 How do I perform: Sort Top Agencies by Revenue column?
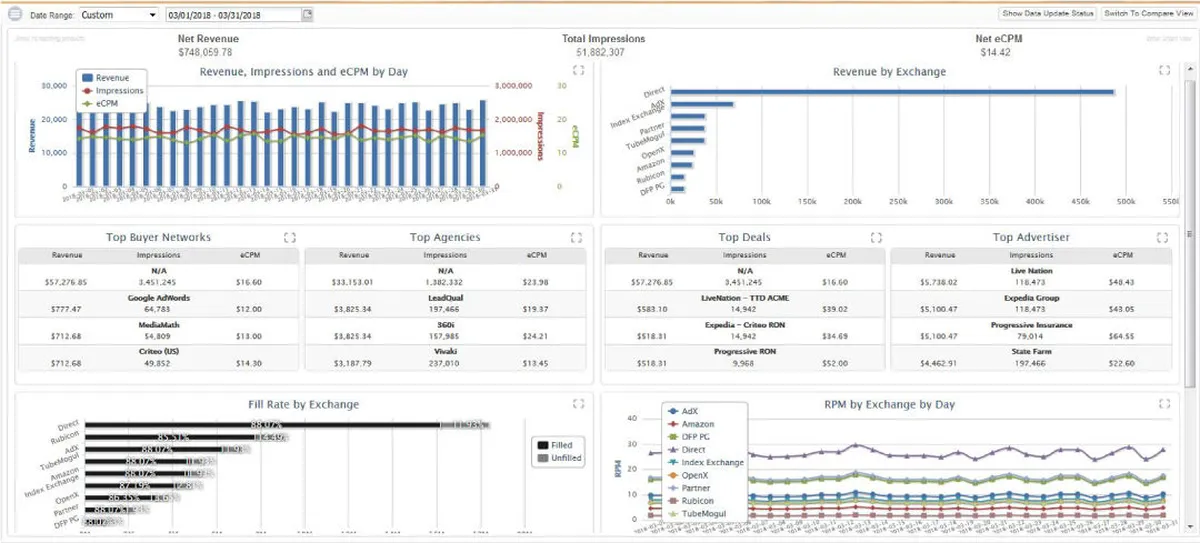coord(354,255)
